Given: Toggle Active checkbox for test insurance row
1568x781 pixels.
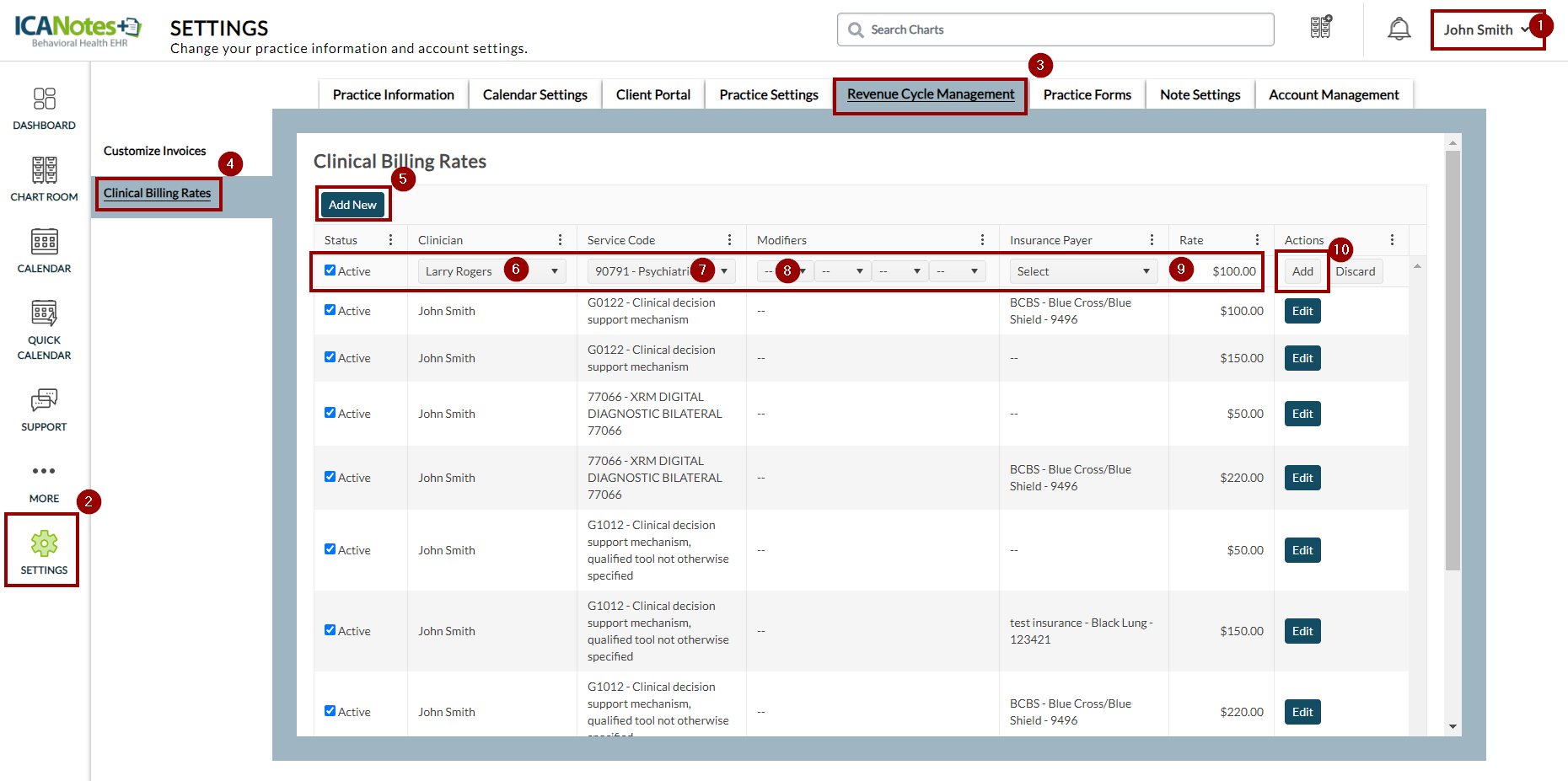Looking at the screenshot, I should point(330,630).
